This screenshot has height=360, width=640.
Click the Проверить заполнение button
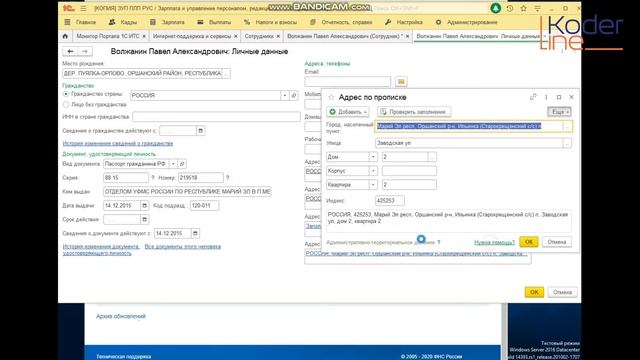pos(414,112)
